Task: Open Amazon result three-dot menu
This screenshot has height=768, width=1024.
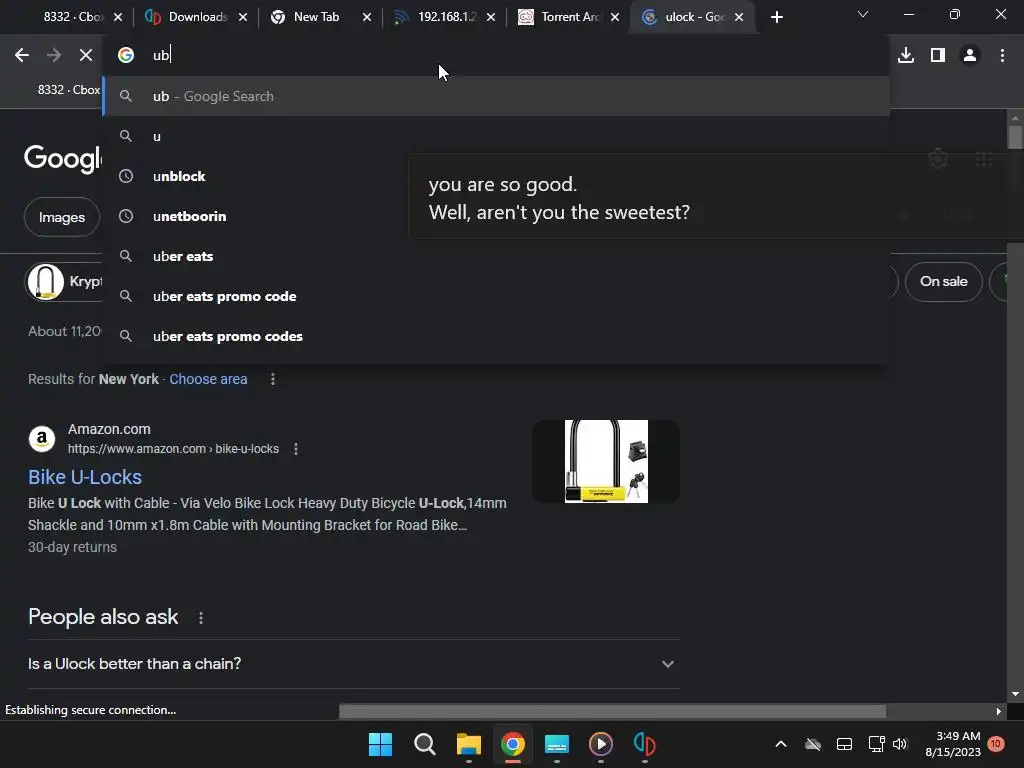Action: (296, 449)
